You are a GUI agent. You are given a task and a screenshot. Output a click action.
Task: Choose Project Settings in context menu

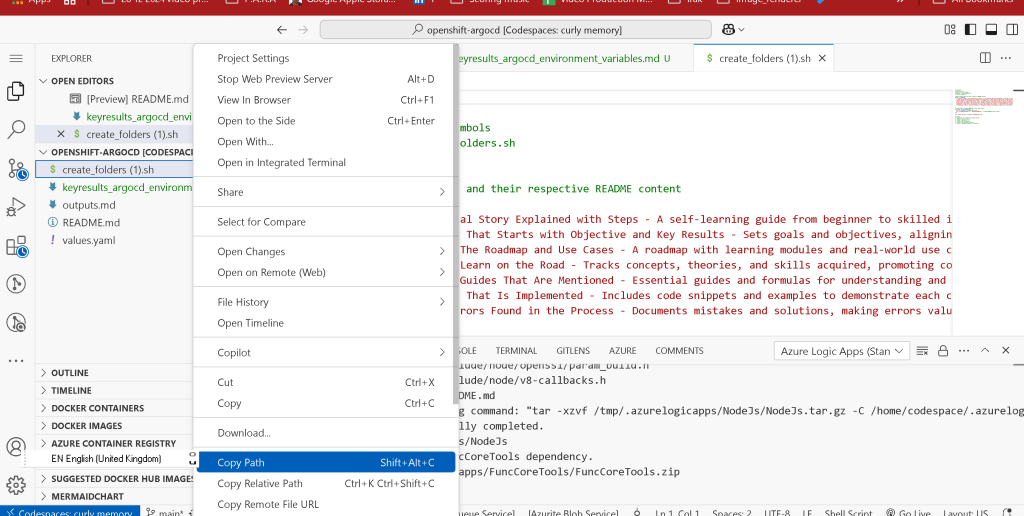324,58
